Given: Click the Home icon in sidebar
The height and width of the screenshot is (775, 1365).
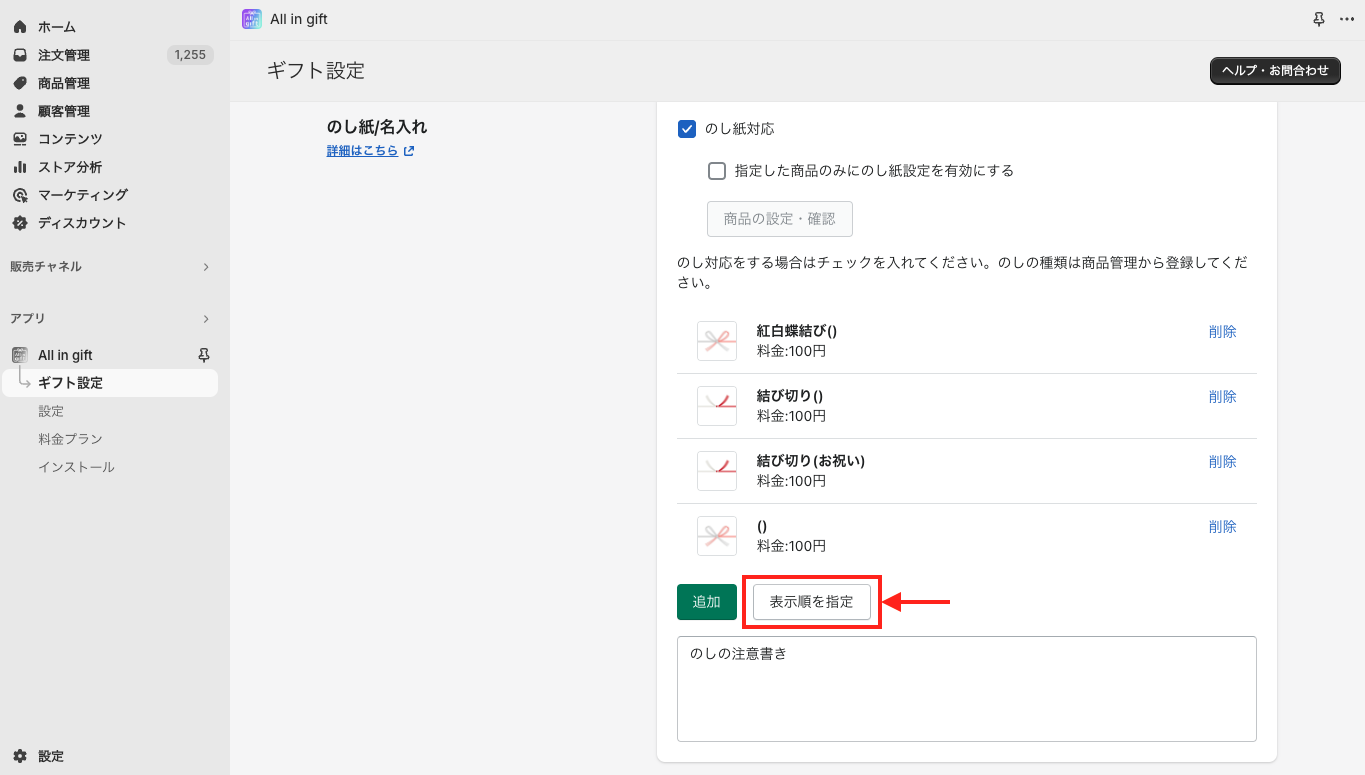Looking at the screenshot, I should pos(20,27).
